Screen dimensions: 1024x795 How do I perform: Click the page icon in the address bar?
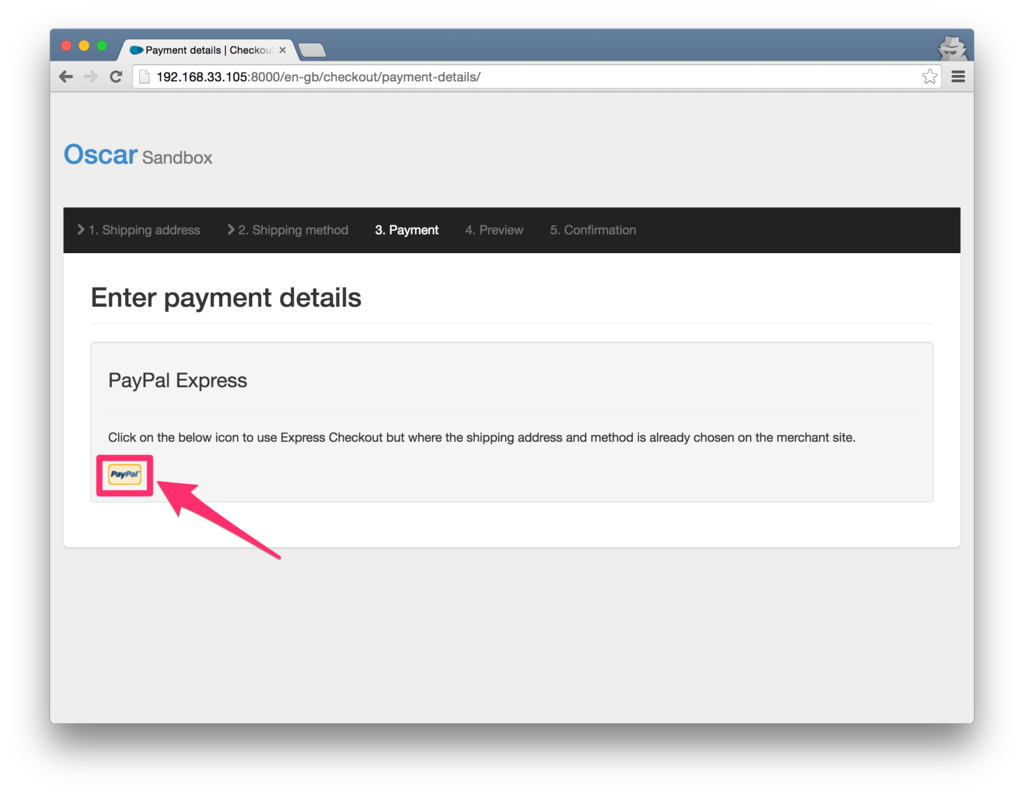coord(144,77)
